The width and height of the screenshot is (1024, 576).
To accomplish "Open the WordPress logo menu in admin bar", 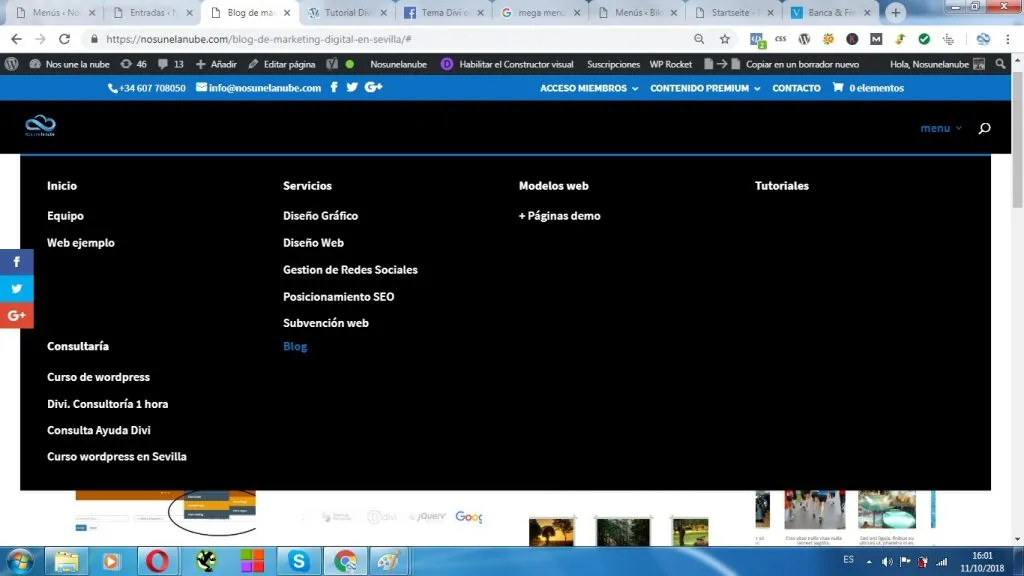I will click(10, 63).
